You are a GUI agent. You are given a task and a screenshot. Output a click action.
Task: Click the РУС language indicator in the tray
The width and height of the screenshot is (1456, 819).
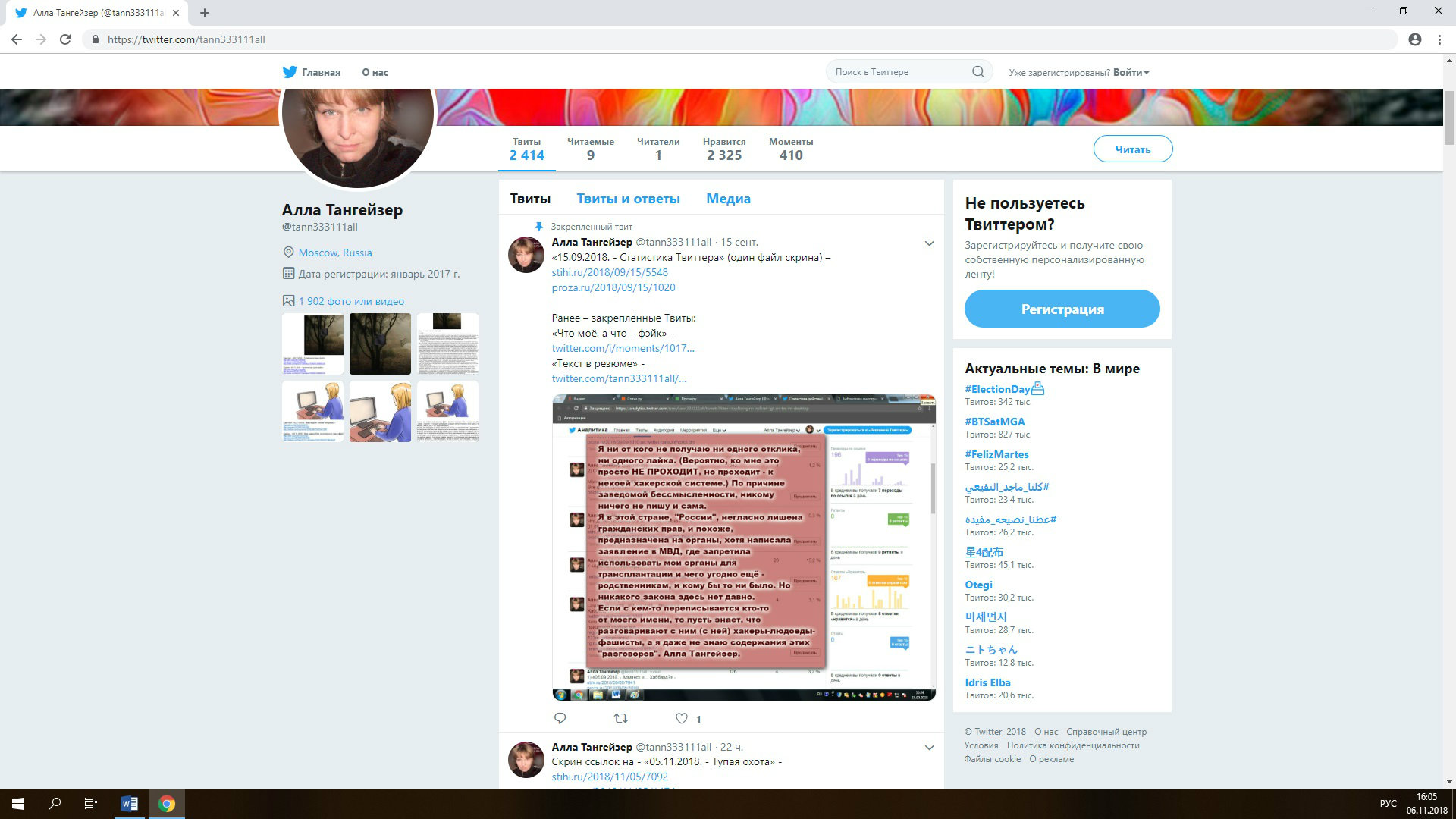[x=1388, y=804]
